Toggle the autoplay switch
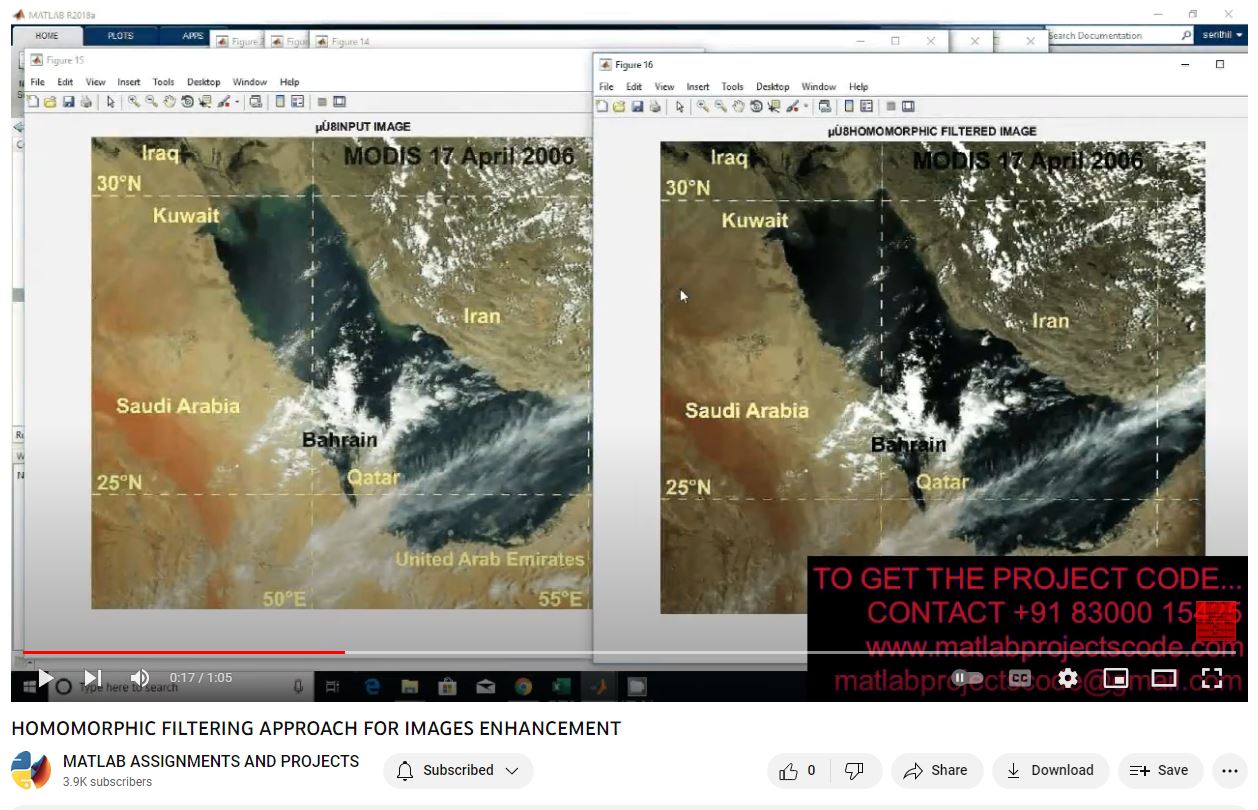This screenshot has height=810, width=1258. (966, 678)
